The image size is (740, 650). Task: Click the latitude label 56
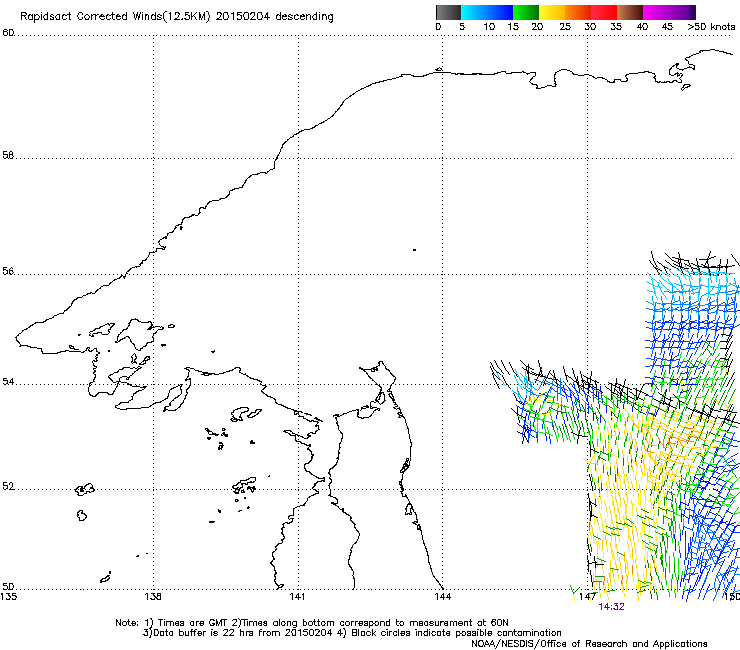(8, 271)
